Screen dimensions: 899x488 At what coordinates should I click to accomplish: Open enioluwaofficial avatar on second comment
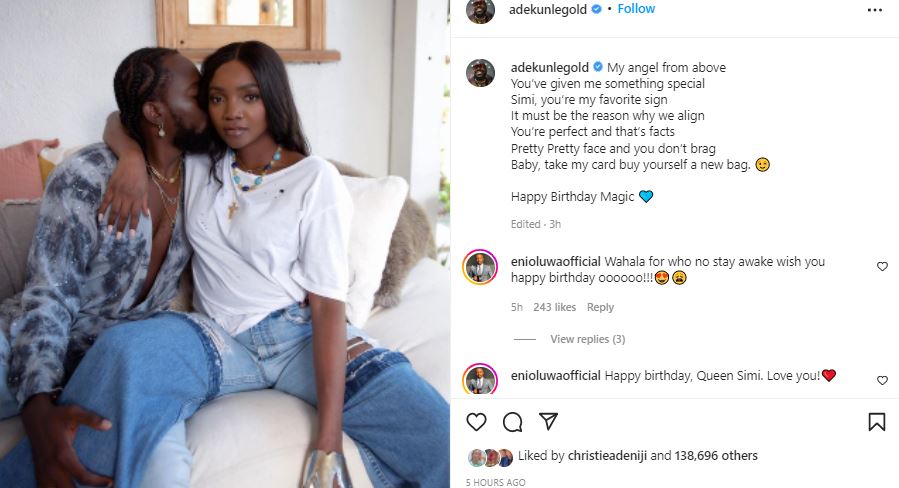point(480,380)
